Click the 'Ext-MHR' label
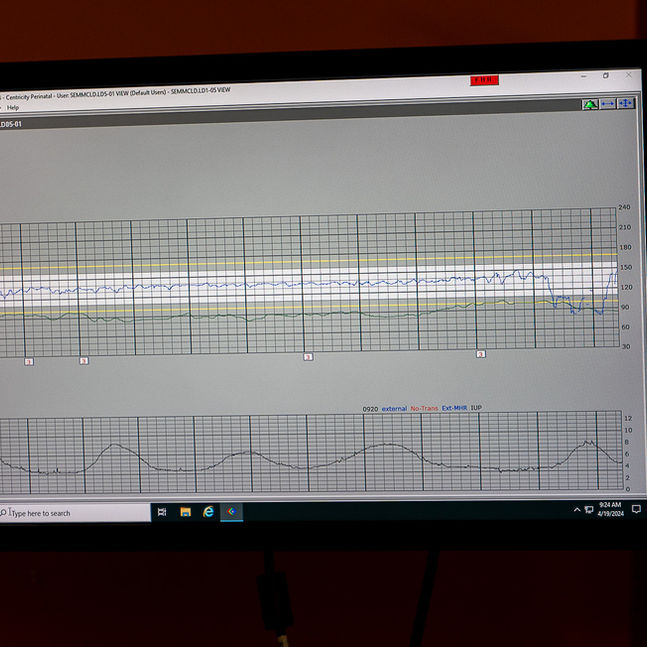The width and height of the screenshot is (647, 647). pyautogui.click(x=454, y=408)
